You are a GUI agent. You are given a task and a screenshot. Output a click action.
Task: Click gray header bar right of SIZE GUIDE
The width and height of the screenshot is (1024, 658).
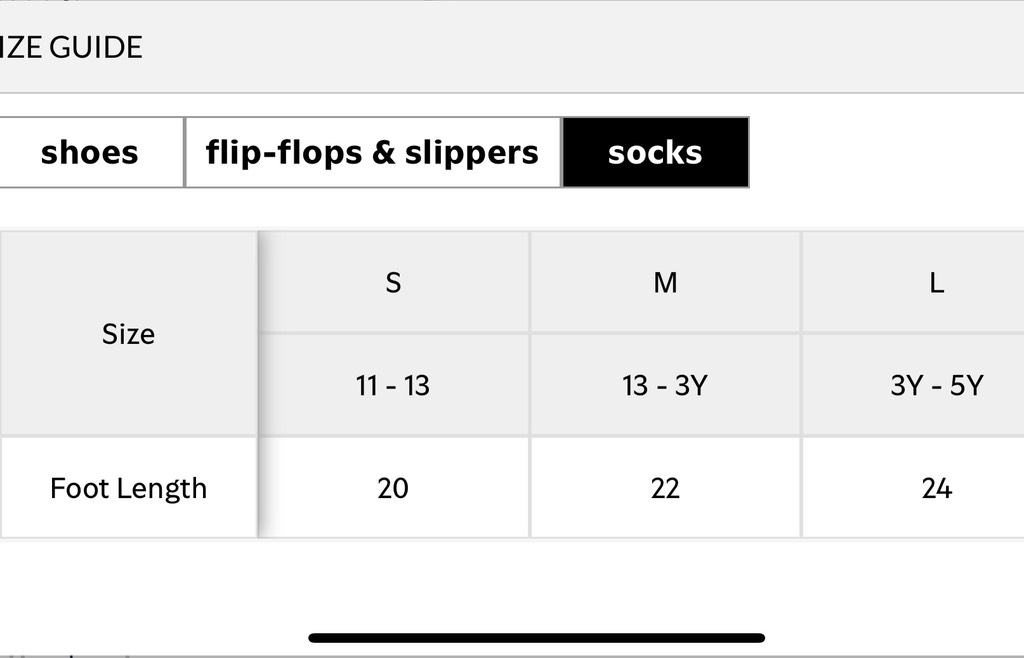(600, 47)
